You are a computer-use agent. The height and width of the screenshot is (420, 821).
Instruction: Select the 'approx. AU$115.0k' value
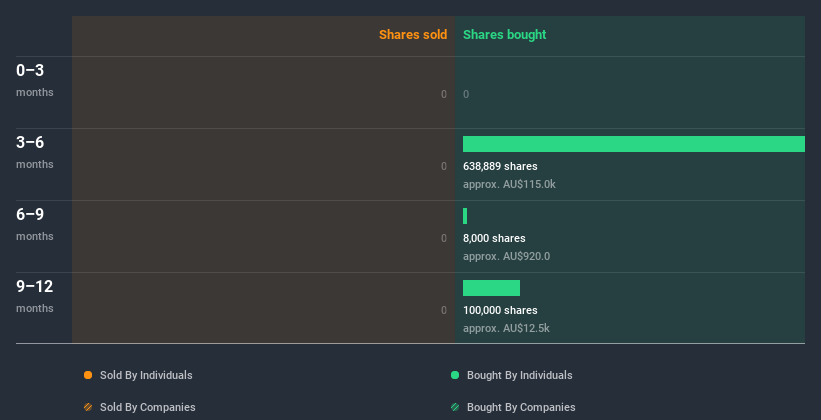pos(509,184)
